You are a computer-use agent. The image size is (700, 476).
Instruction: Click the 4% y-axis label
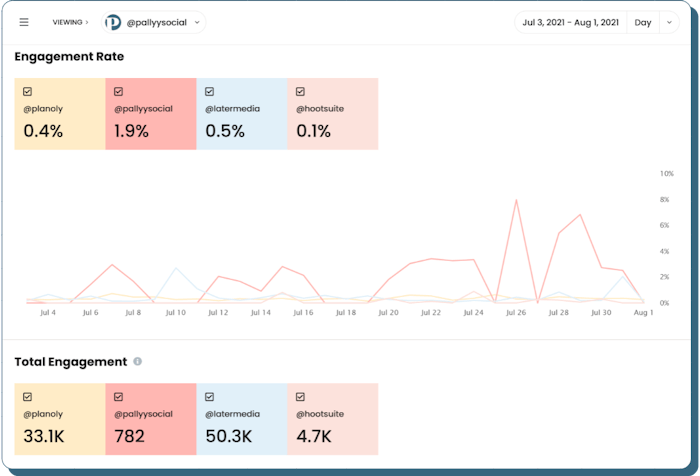(664, 251)
